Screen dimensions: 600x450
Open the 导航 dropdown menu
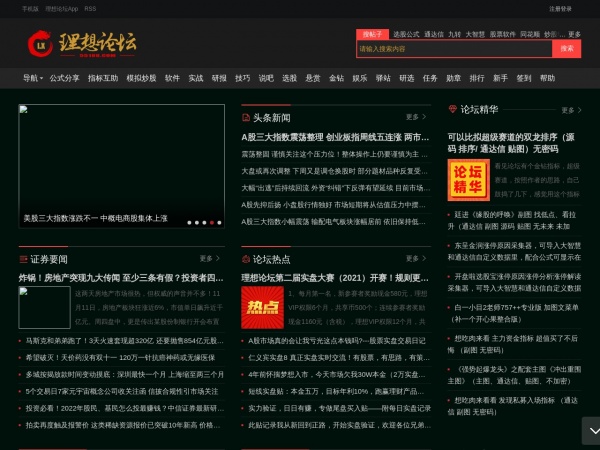click(x=32, y=78)
